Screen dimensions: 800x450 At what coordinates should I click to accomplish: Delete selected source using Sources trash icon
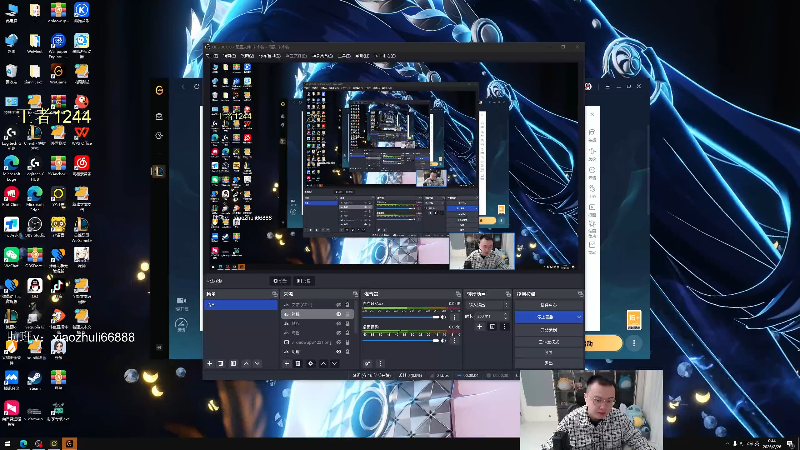pyautogui.click(x=298, y=363)
